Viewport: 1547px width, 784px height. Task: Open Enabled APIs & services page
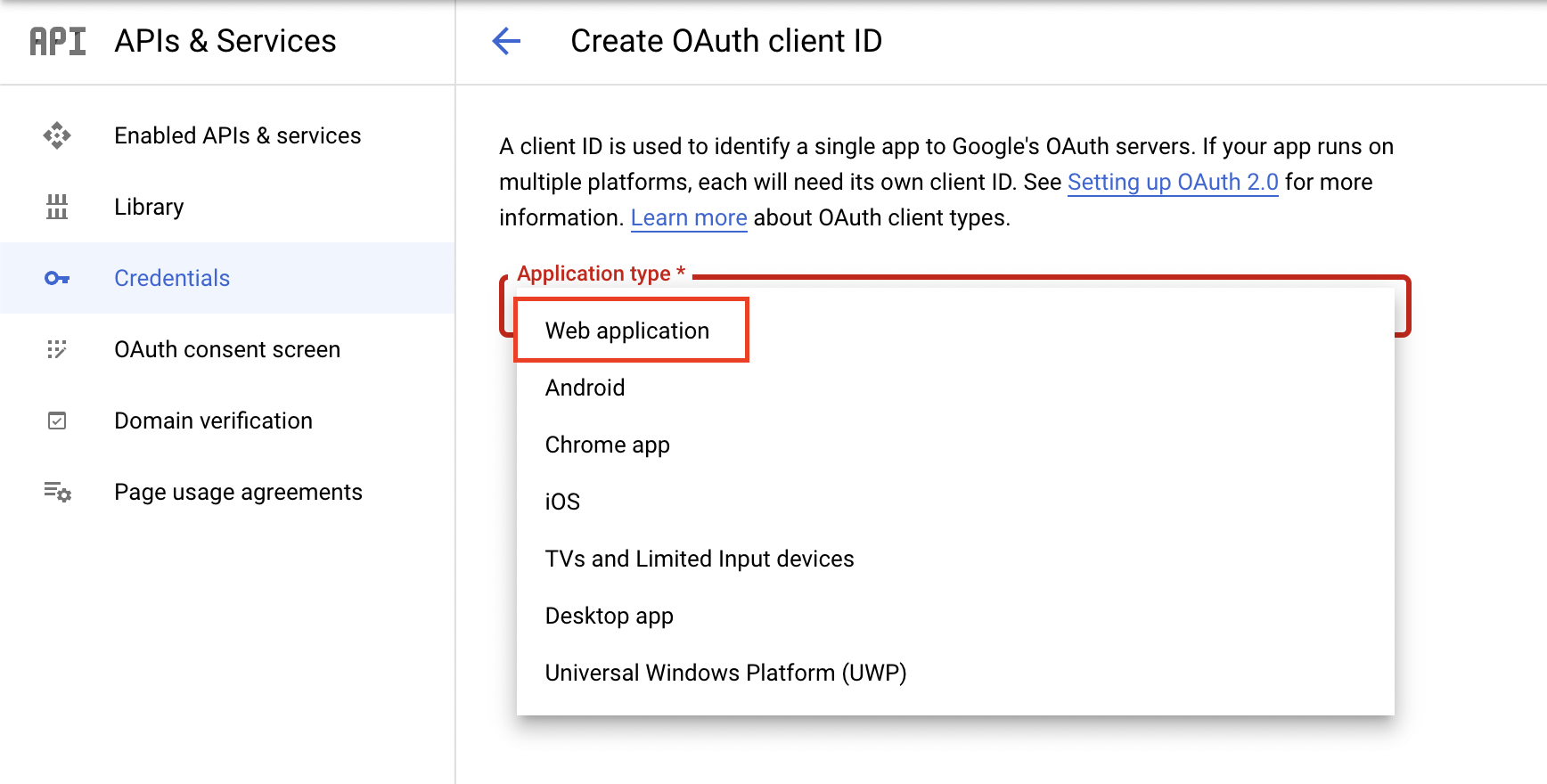227,135
